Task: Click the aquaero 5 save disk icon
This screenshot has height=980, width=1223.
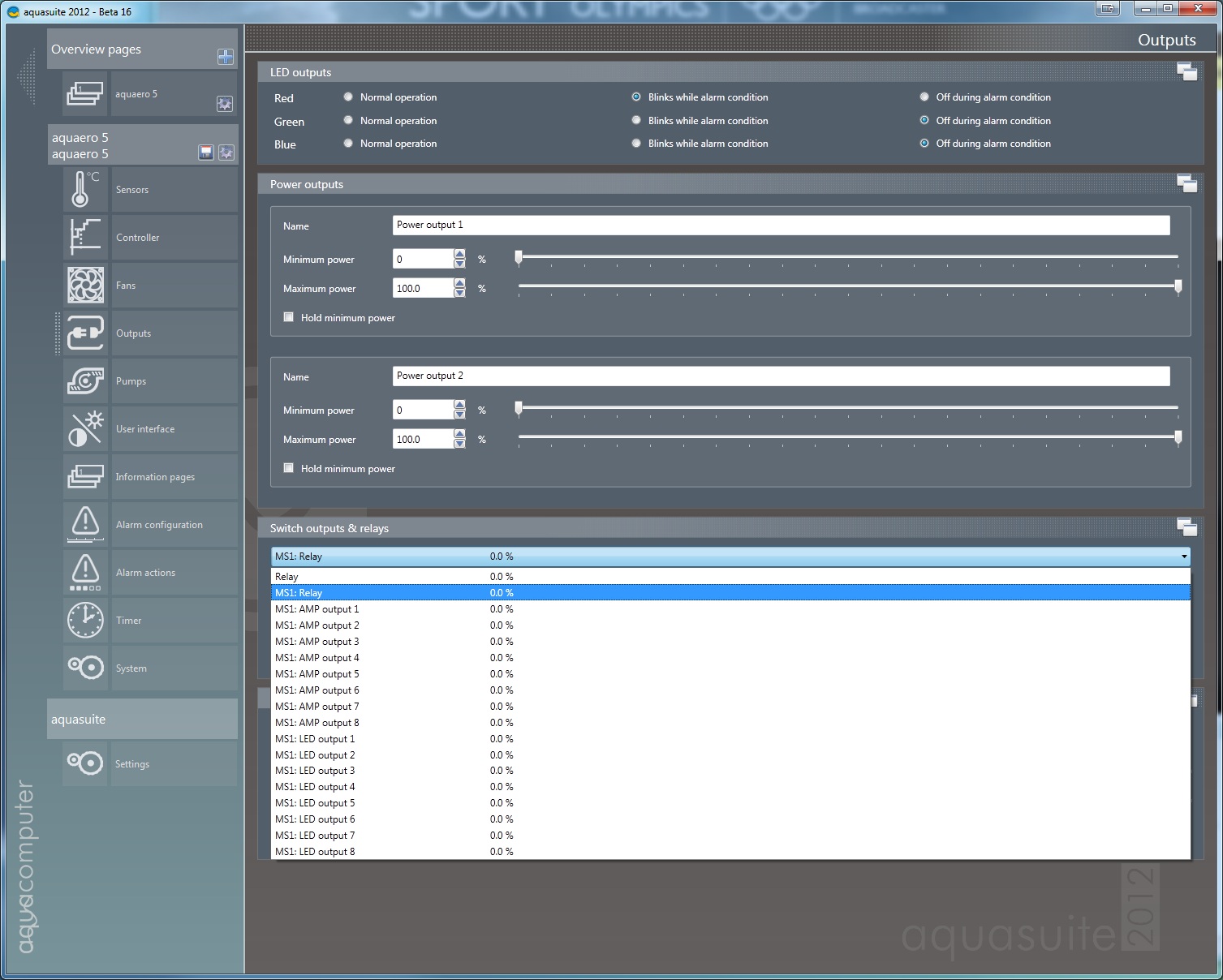Action: 206,153
